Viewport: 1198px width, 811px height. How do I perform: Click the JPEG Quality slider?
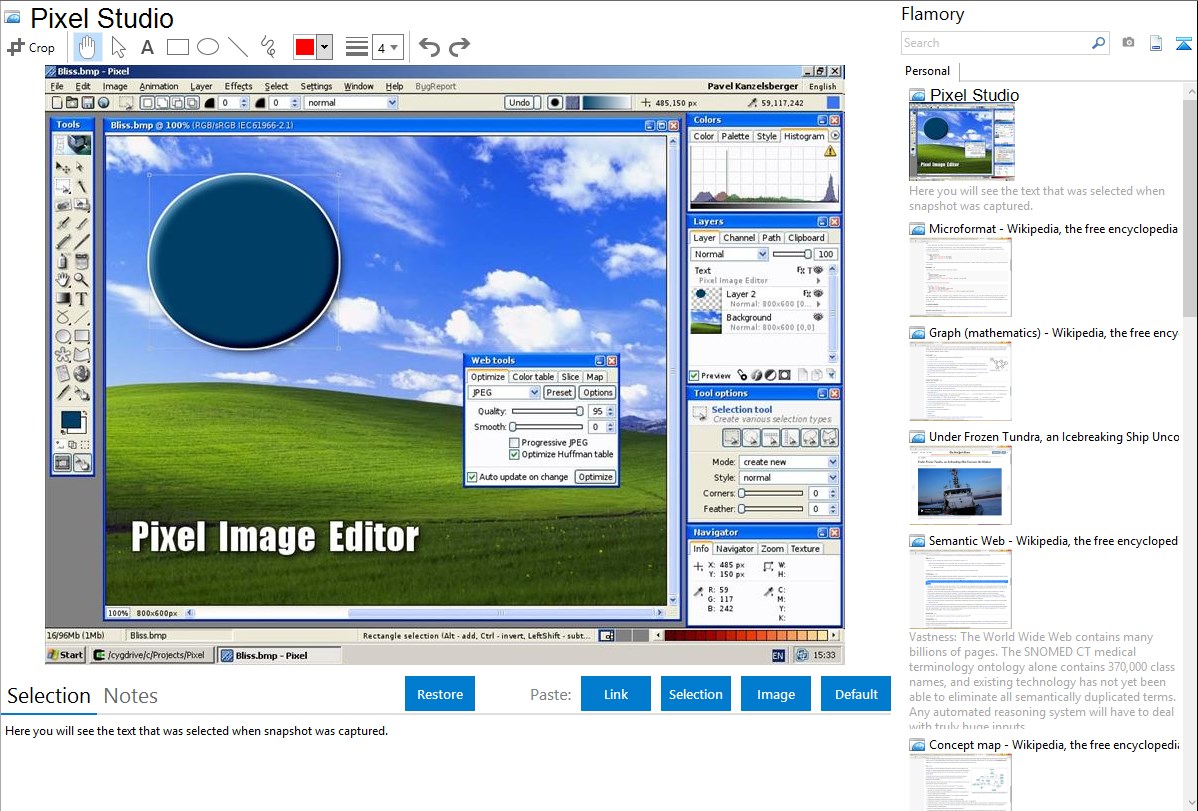click(x=547, y=411)
